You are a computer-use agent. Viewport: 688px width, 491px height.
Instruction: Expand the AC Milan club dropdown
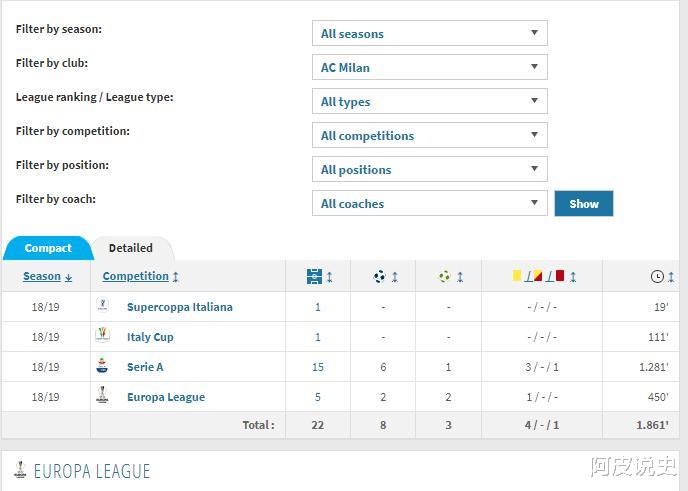(429, 68)
